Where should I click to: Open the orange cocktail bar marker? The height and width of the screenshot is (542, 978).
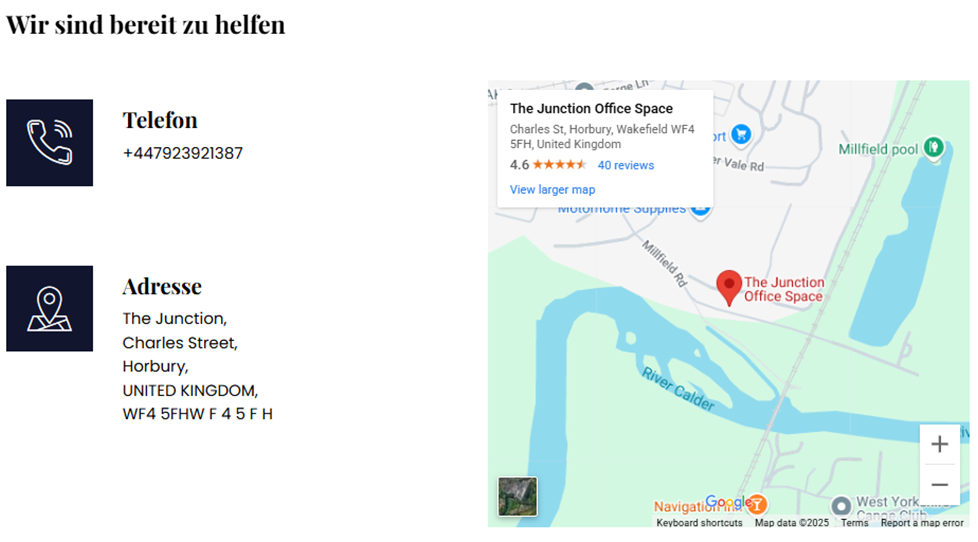[757, 504]
